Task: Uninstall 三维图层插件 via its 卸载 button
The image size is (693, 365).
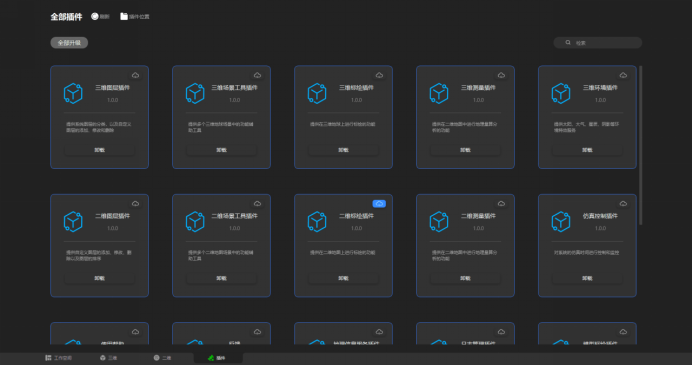Action: coord(99,150)
